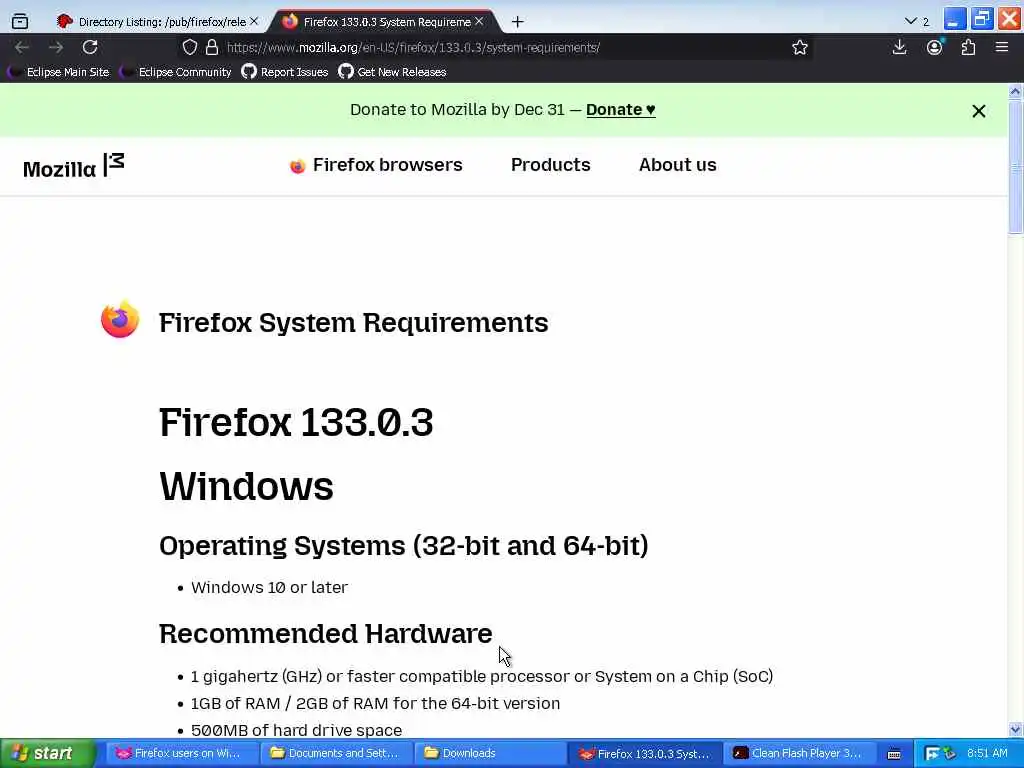1024x768 pixels.
Task: View site security padlock information
Action: 212,47
